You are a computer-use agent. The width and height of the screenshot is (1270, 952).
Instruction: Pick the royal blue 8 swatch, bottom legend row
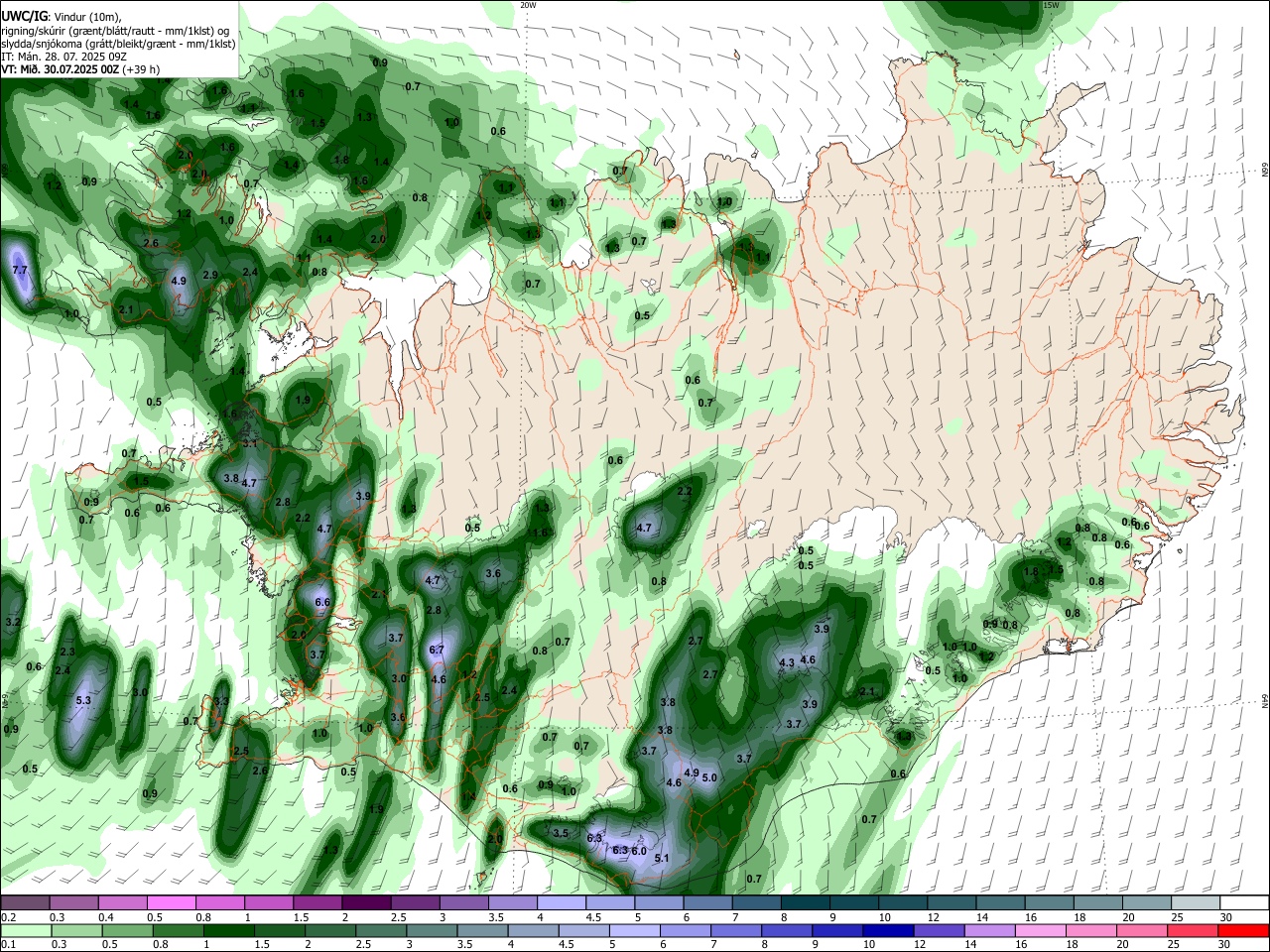tap(787, 930)
